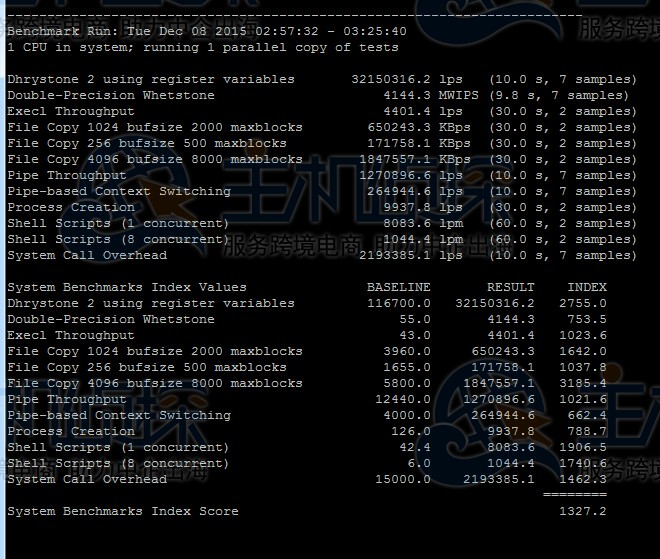660x559 pixels.
Task: Click the INDEX column header
Action: pos(586,287)
